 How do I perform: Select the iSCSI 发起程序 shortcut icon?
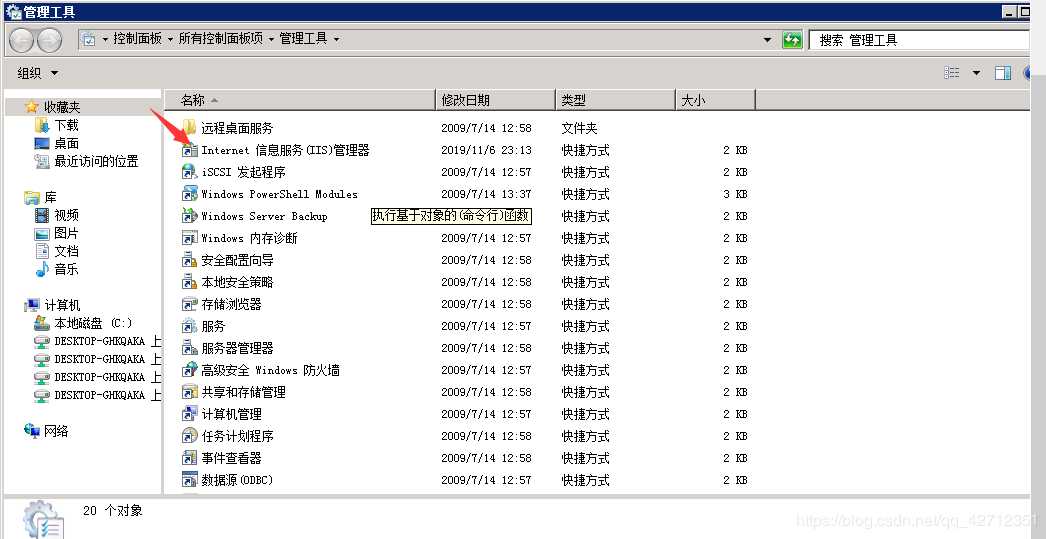point(189,171)
